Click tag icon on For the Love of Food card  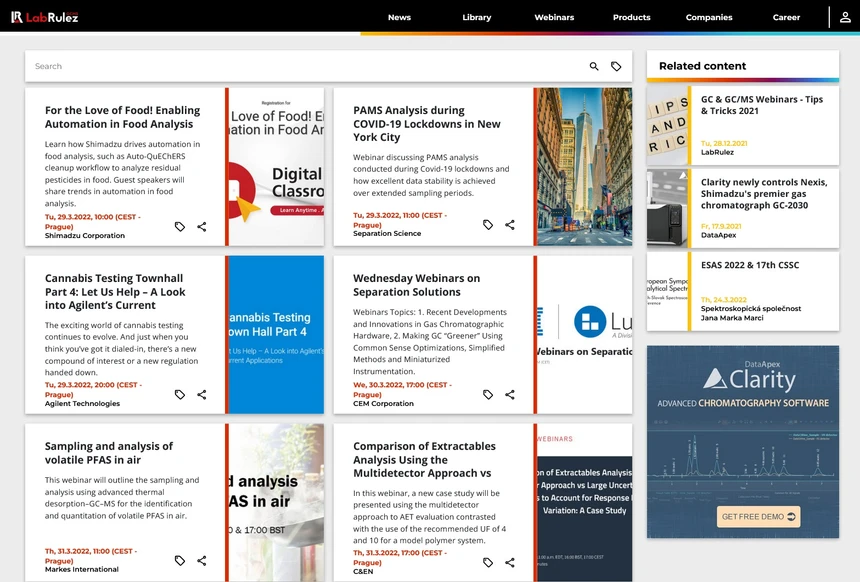(x=180, y=227)
